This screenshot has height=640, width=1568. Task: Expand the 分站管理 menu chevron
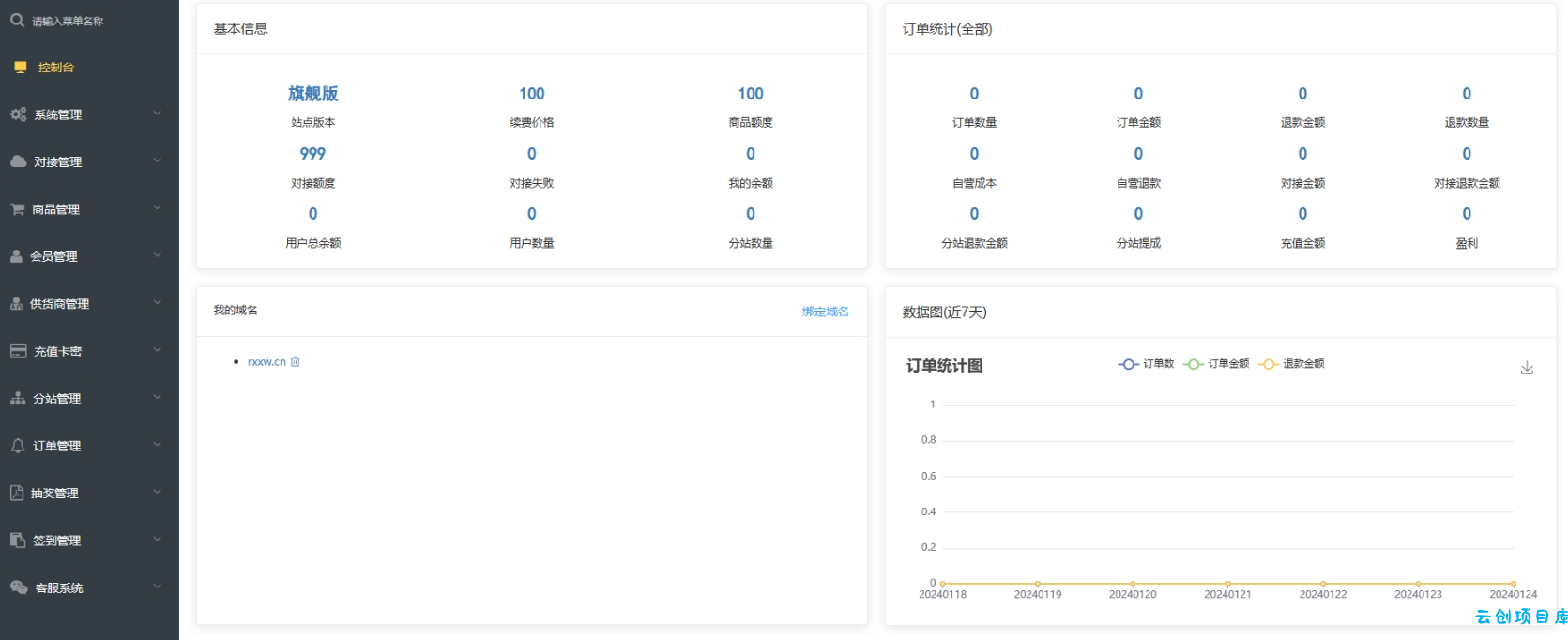tap(158, 397)
